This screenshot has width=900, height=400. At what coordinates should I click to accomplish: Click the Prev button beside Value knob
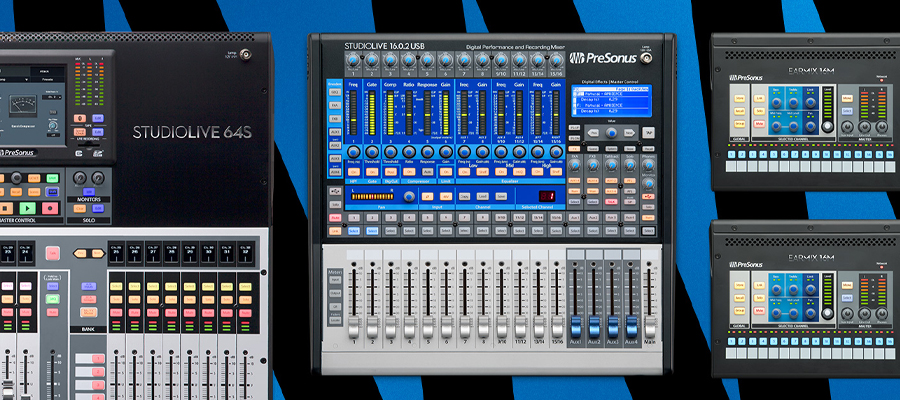pyautogui.click(x=593, y=133)
